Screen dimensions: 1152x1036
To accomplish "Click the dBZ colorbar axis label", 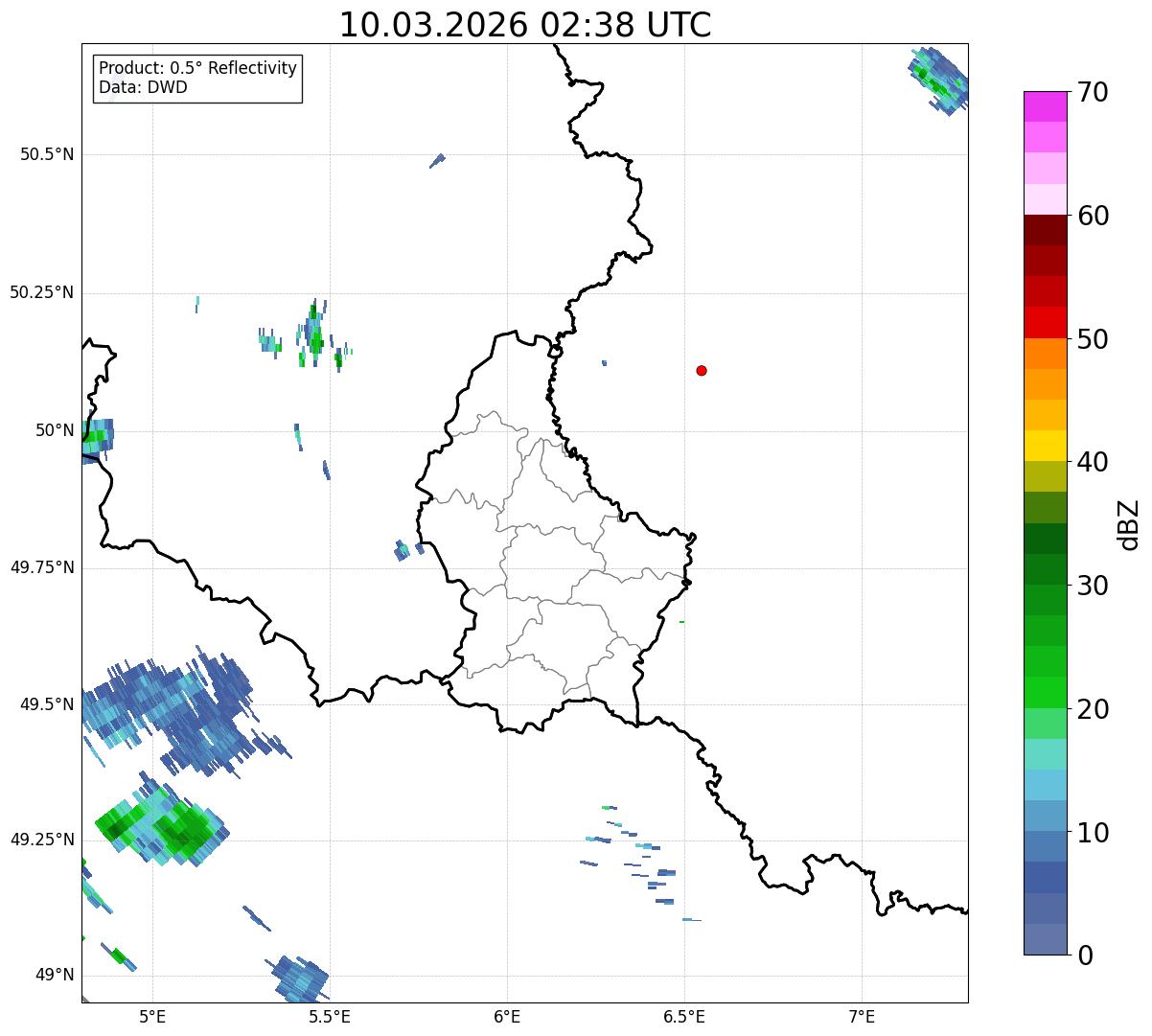I will [x=1129, y=523].
